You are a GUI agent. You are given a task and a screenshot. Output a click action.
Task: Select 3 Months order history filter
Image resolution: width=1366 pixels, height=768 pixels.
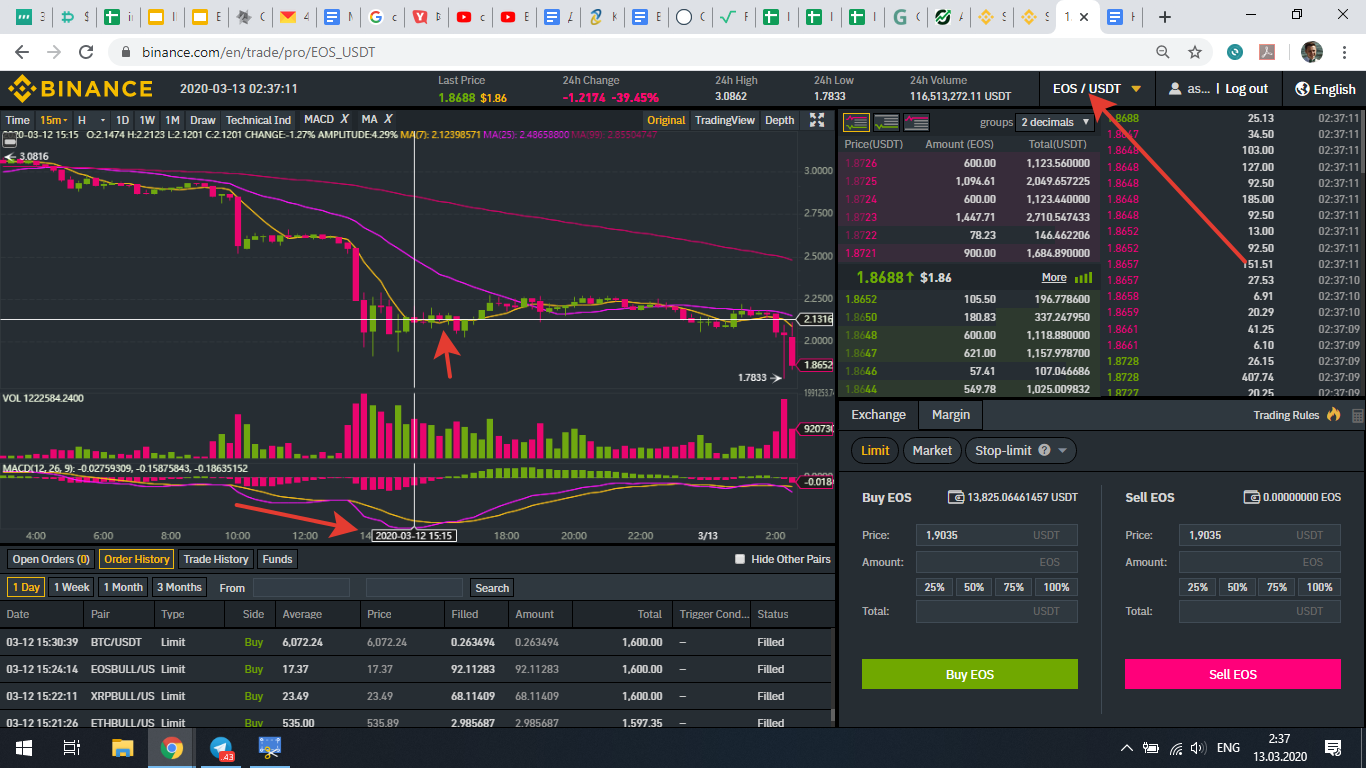click(x=180, y=587)
